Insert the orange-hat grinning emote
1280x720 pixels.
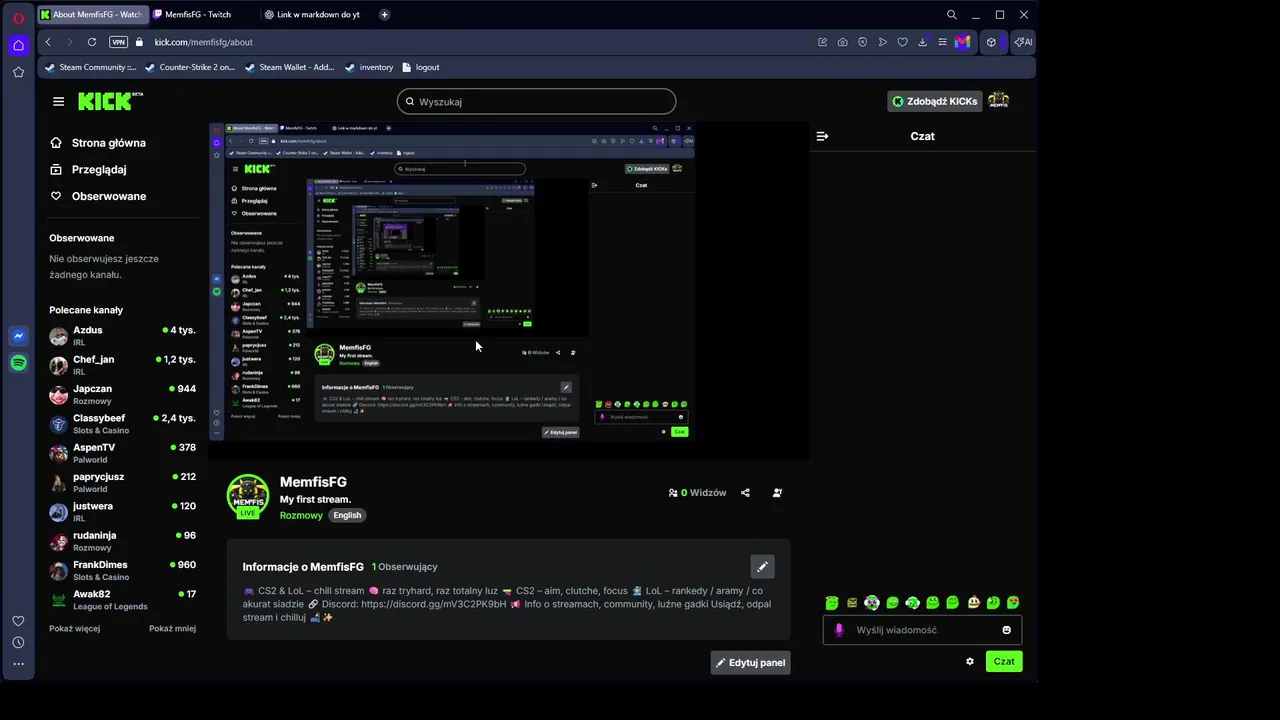point(973,602)
